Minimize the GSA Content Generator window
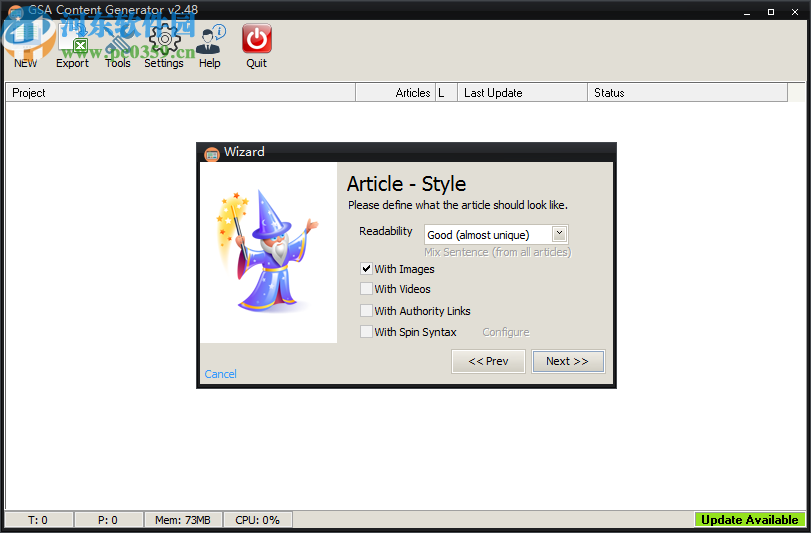Viewport: 811px width, 533px height. point(747,12)
